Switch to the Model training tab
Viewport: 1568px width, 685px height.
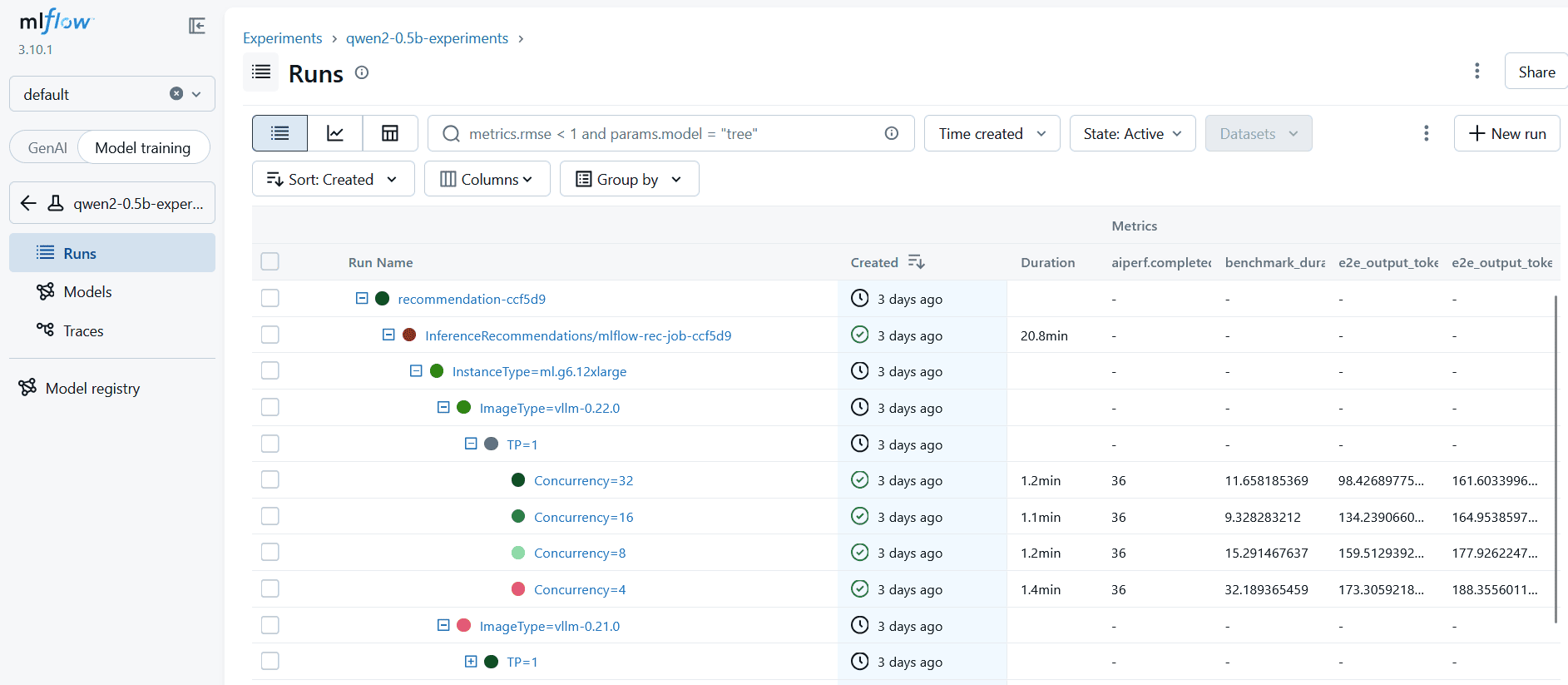click(x=143, y=147)
